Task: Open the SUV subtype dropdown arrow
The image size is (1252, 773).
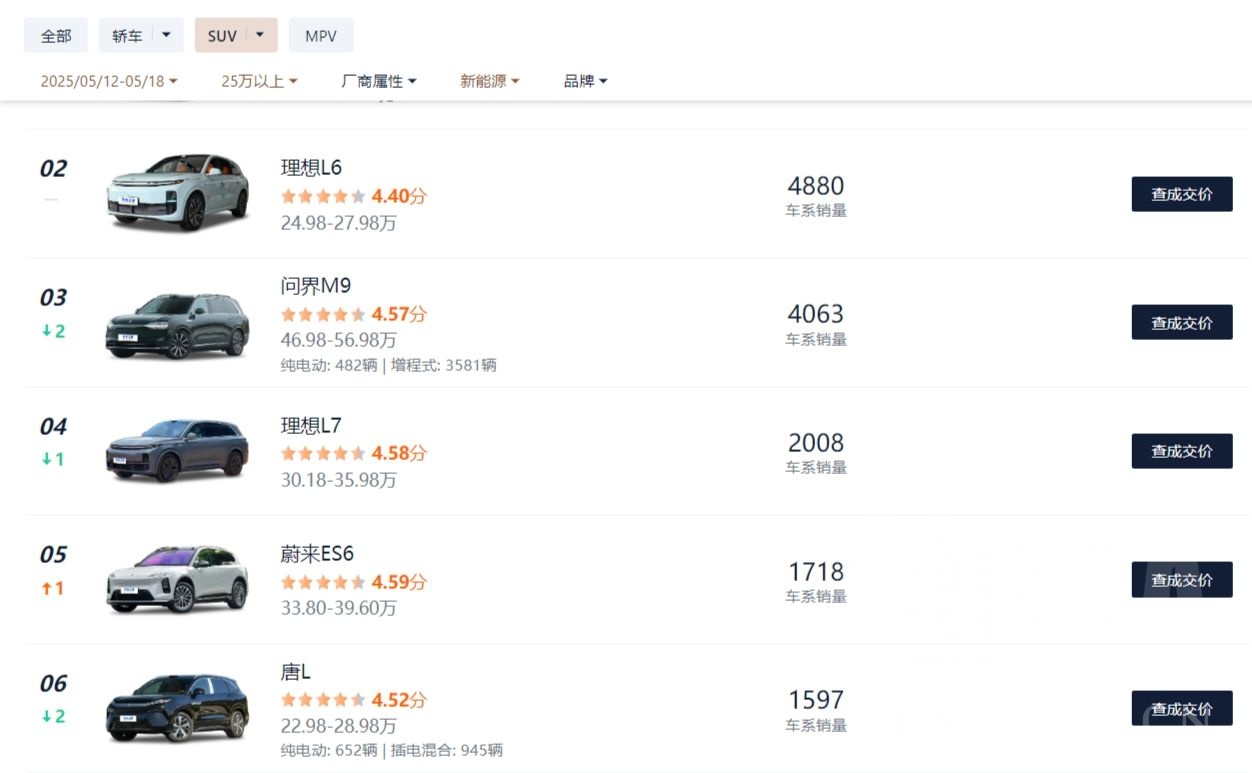Action: tap(258, 35)
